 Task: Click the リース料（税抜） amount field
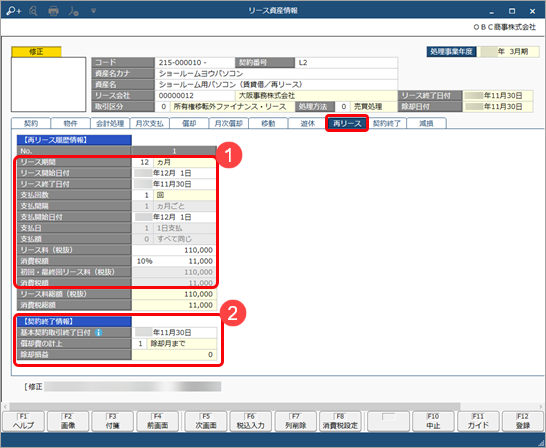[x=174, y=250]
